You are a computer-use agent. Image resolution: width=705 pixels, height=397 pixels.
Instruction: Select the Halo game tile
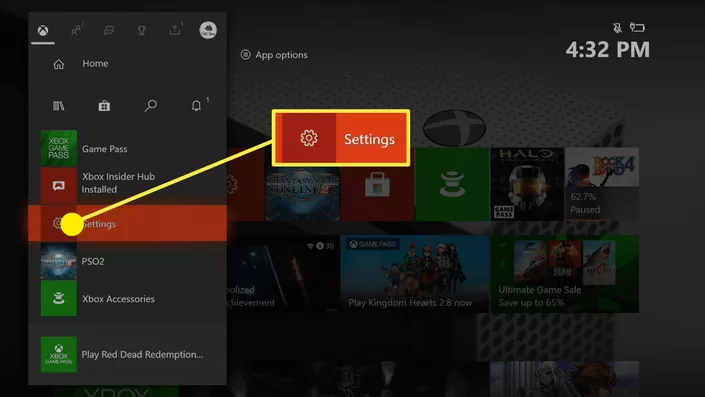pos(527,184)
